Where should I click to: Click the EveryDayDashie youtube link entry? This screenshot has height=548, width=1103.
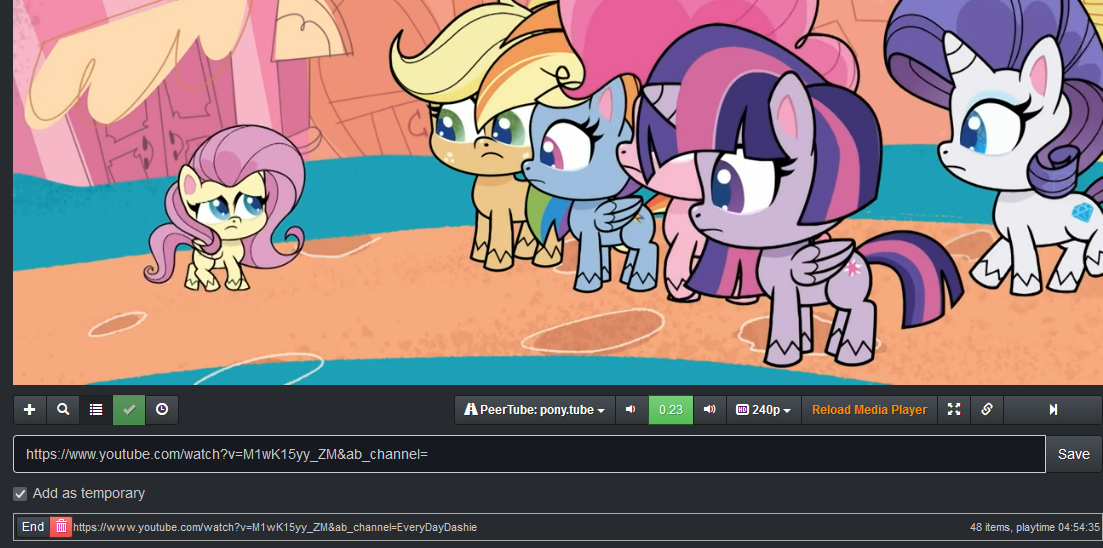tap(275, 527)
